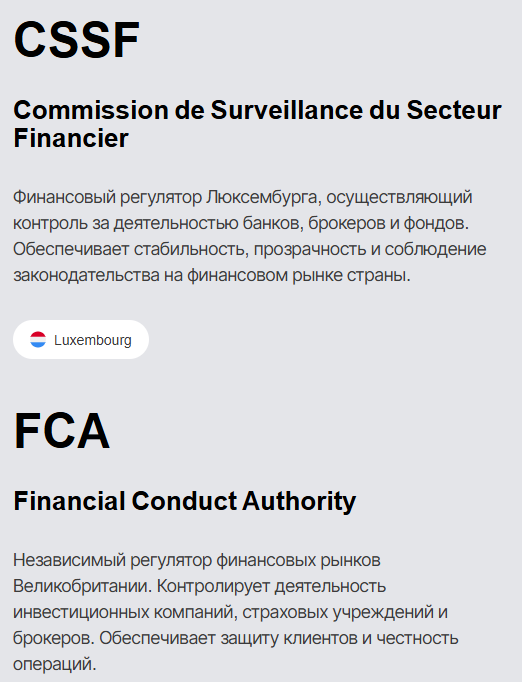Click the line starting Независимый регулятор
522x682 pixels.
[x=197, y=560]
